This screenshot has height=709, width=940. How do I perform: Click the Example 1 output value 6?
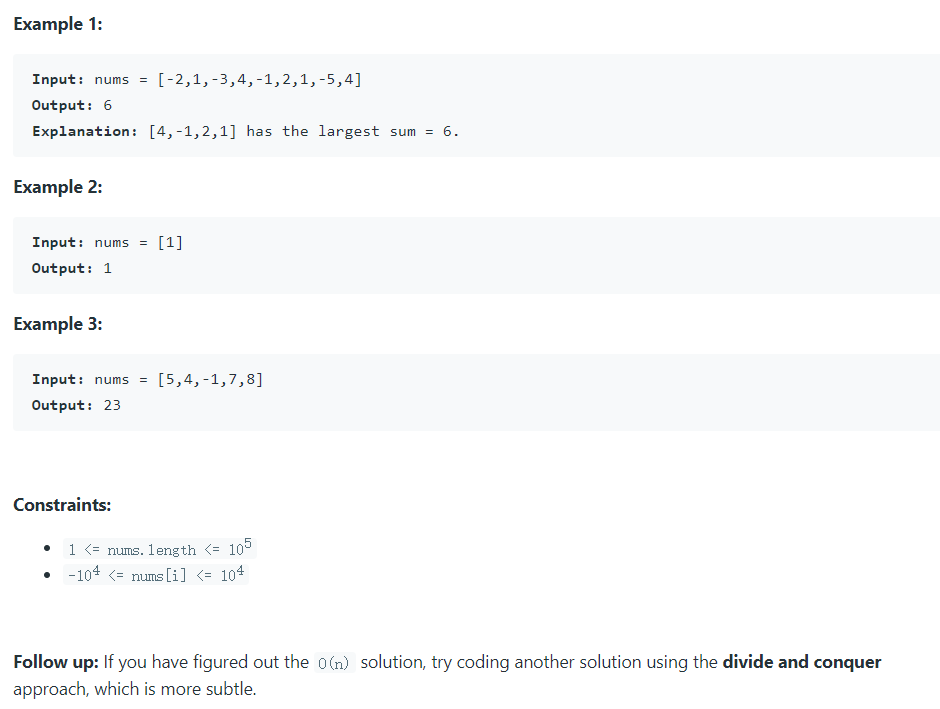point(107,105)
